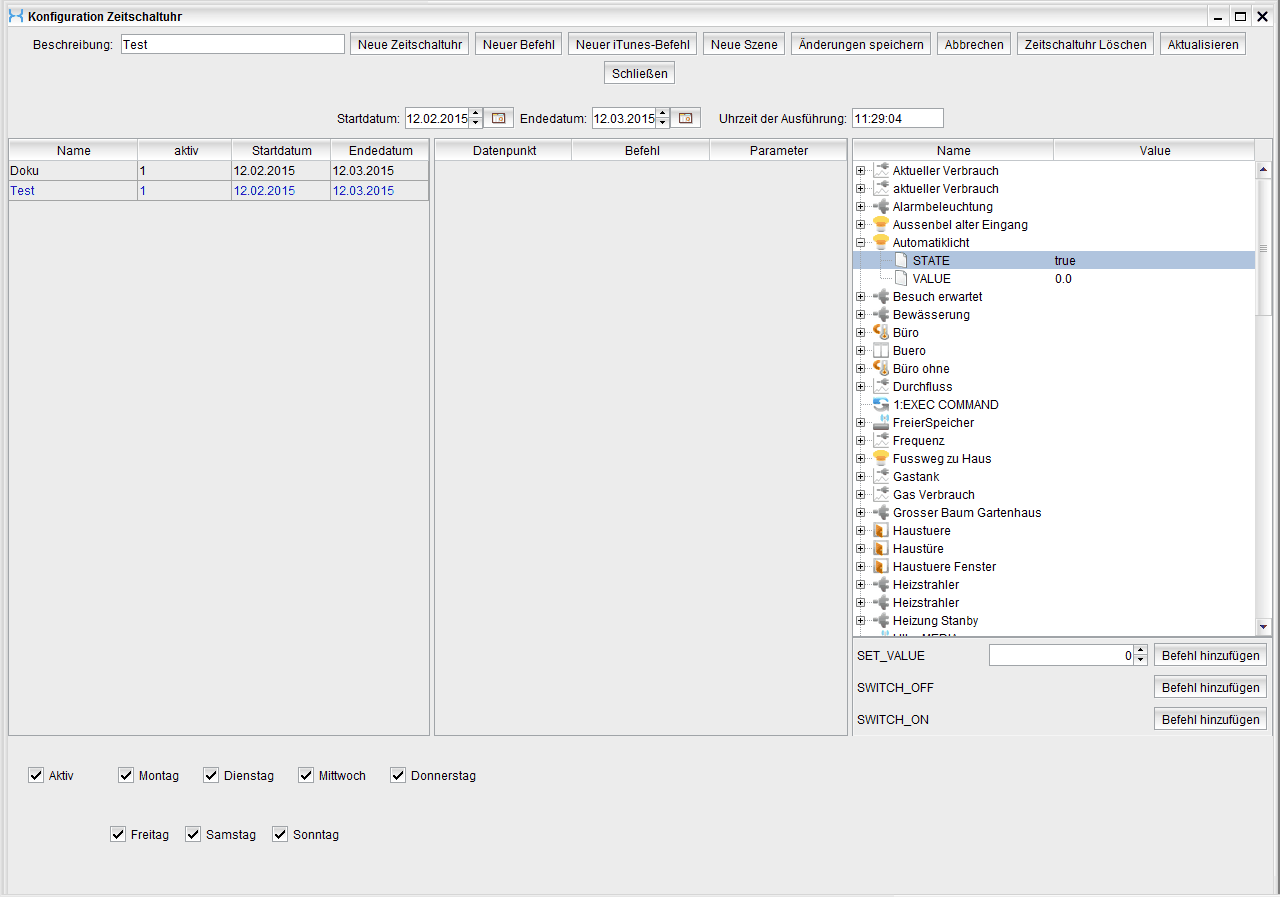
Task: Sort by the Startdatum column header
Action: (281, 151)
